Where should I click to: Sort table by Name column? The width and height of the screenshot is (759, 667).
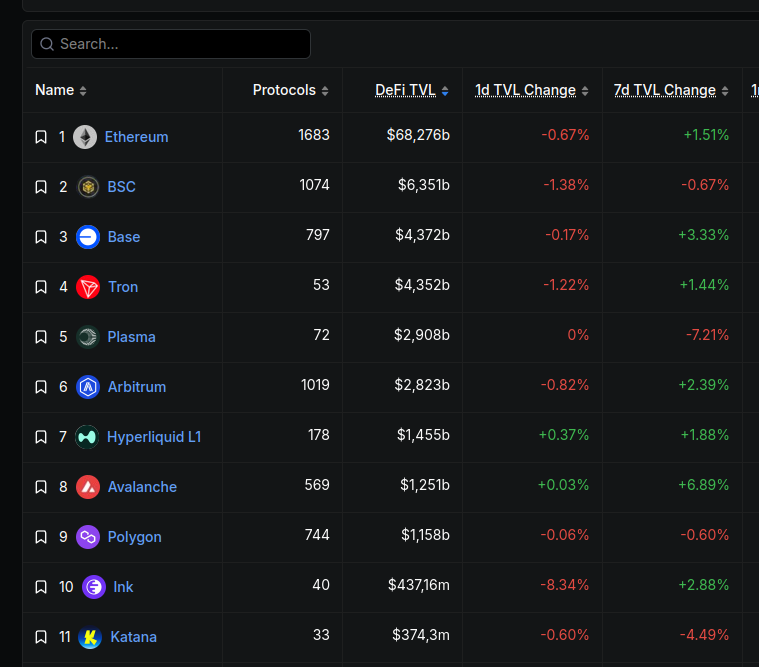pyautogui.click(x=61, y=91)
